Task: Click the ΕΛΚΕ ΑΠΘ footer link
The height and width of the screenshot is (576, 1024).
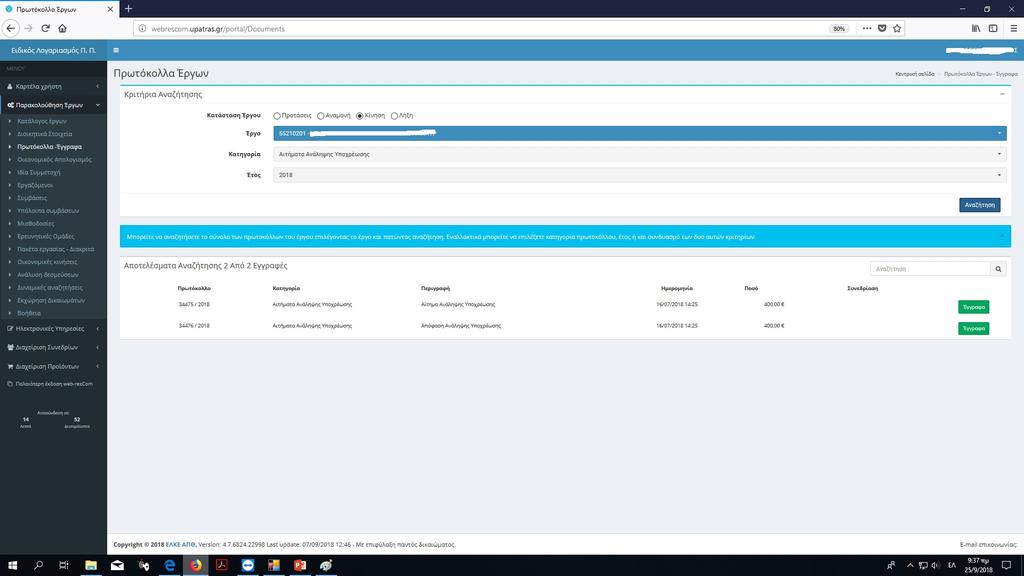Action: (181, 544)
